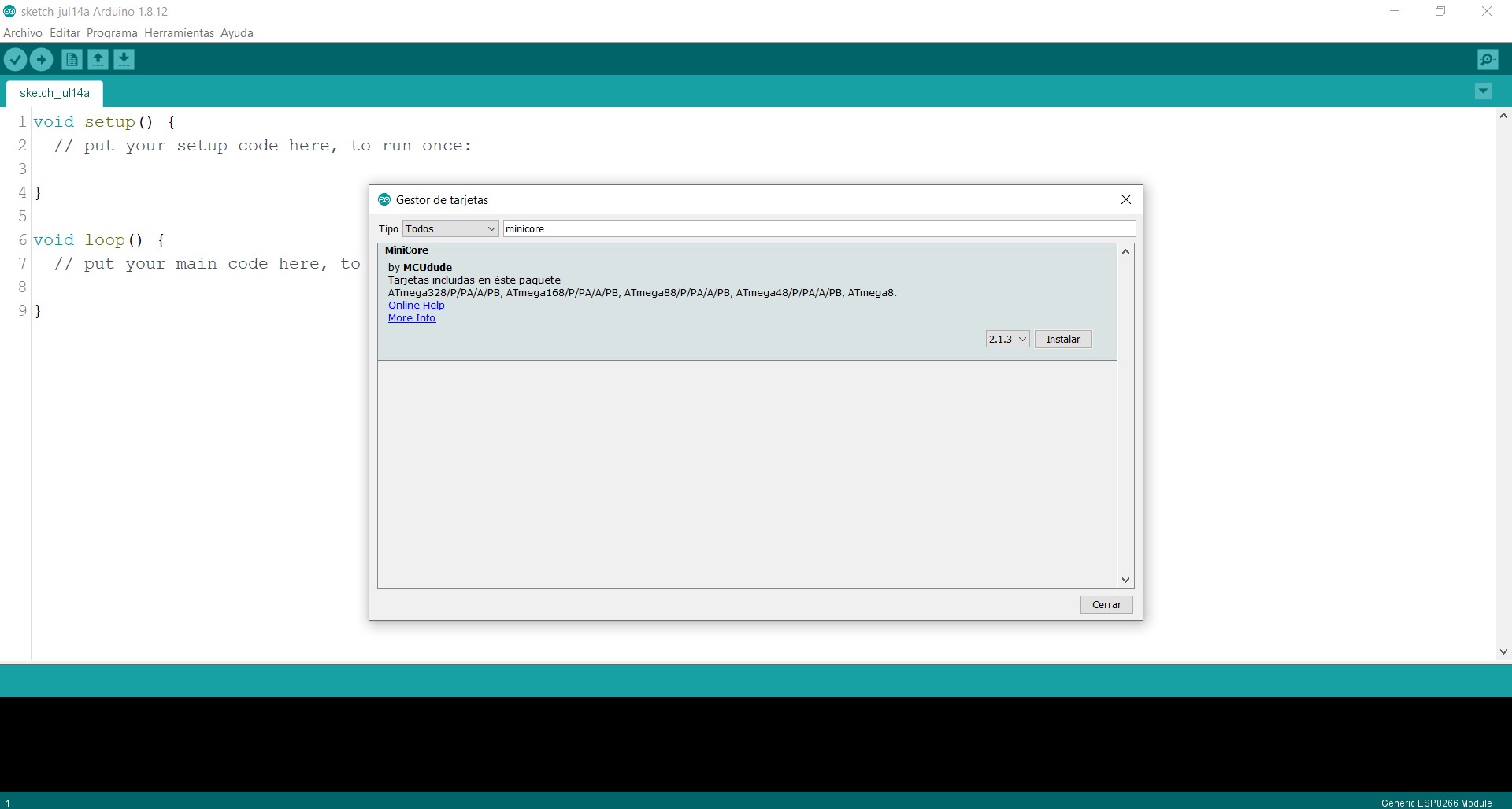Click the 'Tarjetas incluidas en éste paquete' text
1512x809 pixels.
[474, 280]
